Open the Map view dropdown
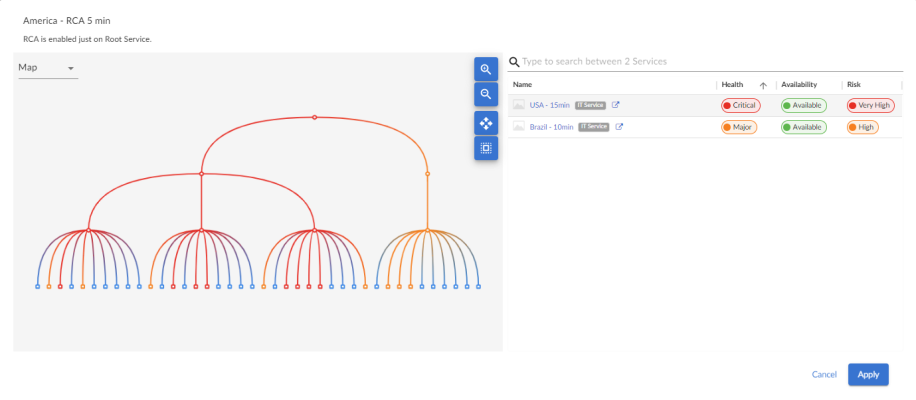 47,68
